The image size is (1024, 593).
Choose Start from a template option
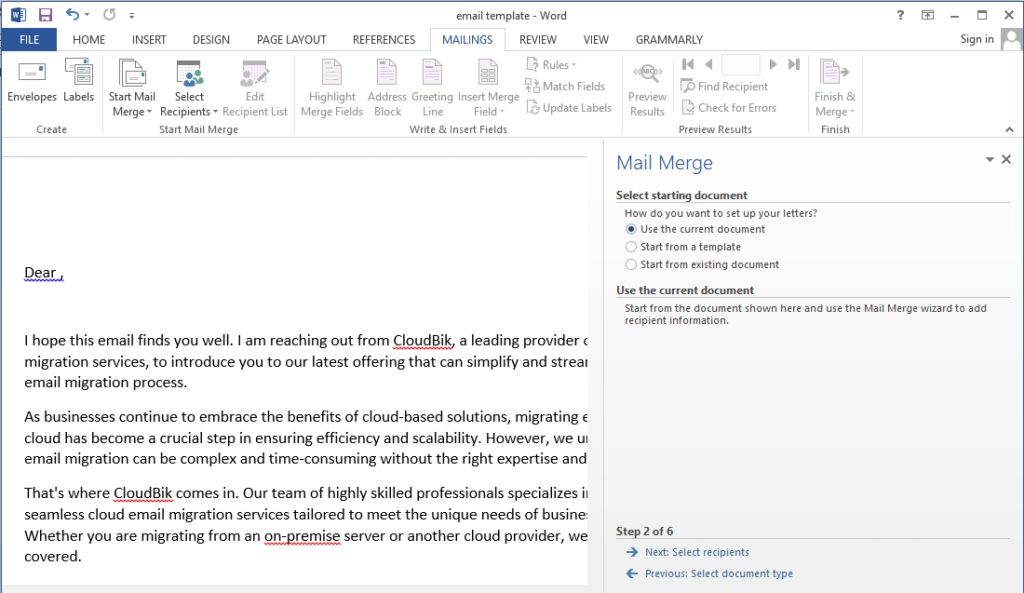[x=631, y=246]
